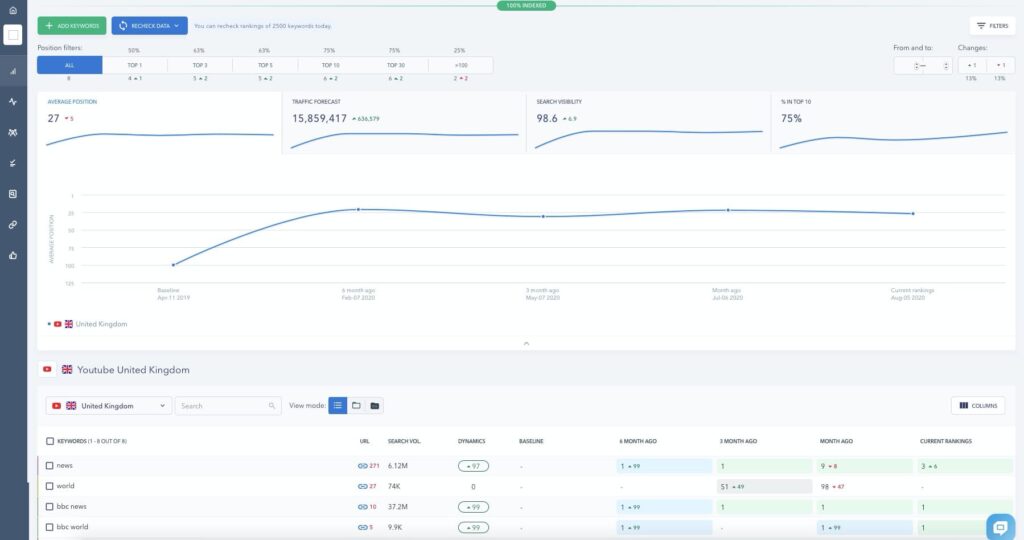Screen dimensions: 1024x540
Task: Click the search magnifier icon
Action: [272, 406]
